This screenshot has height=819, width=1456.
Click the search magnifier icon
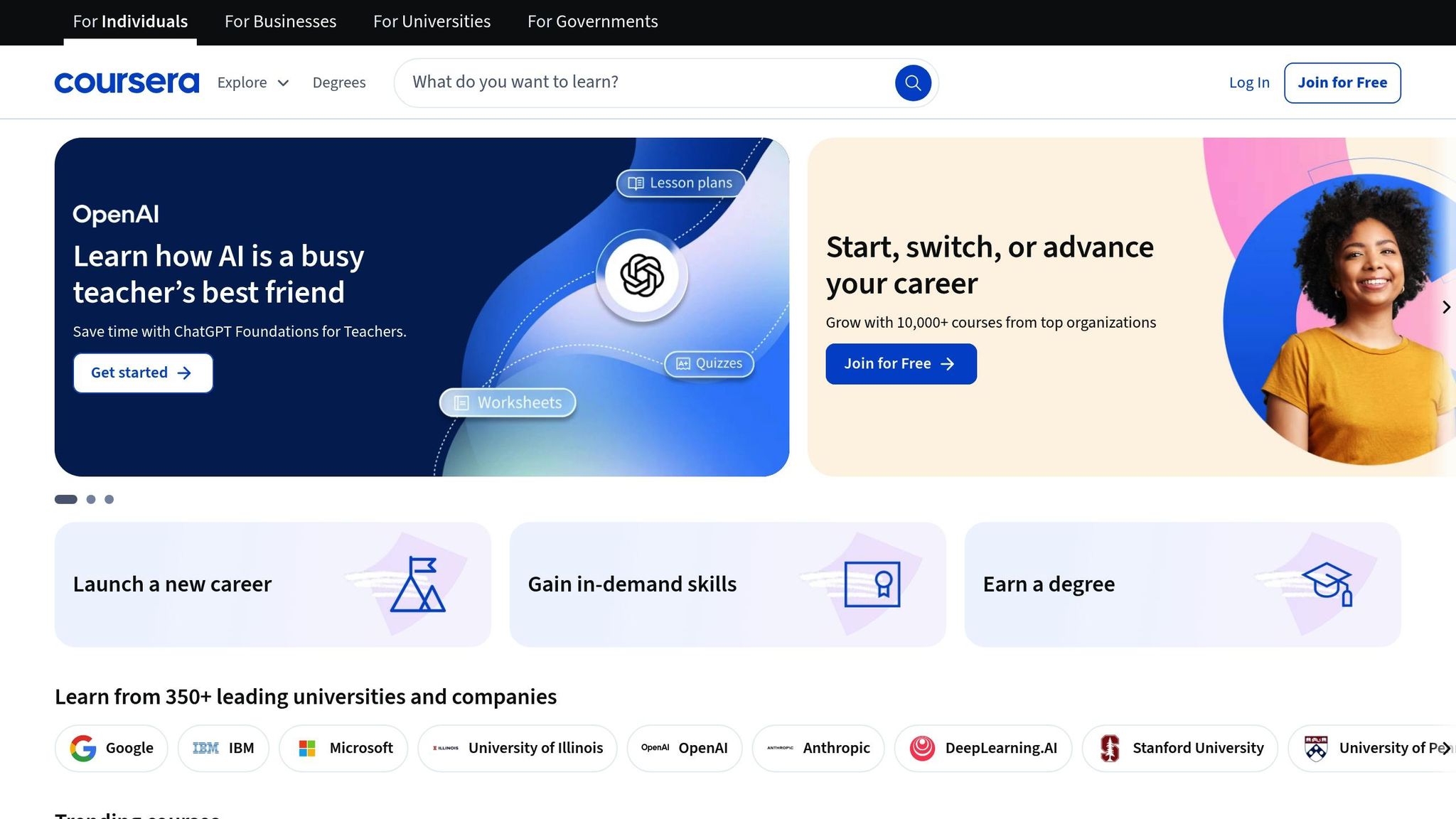pos(913,82)
